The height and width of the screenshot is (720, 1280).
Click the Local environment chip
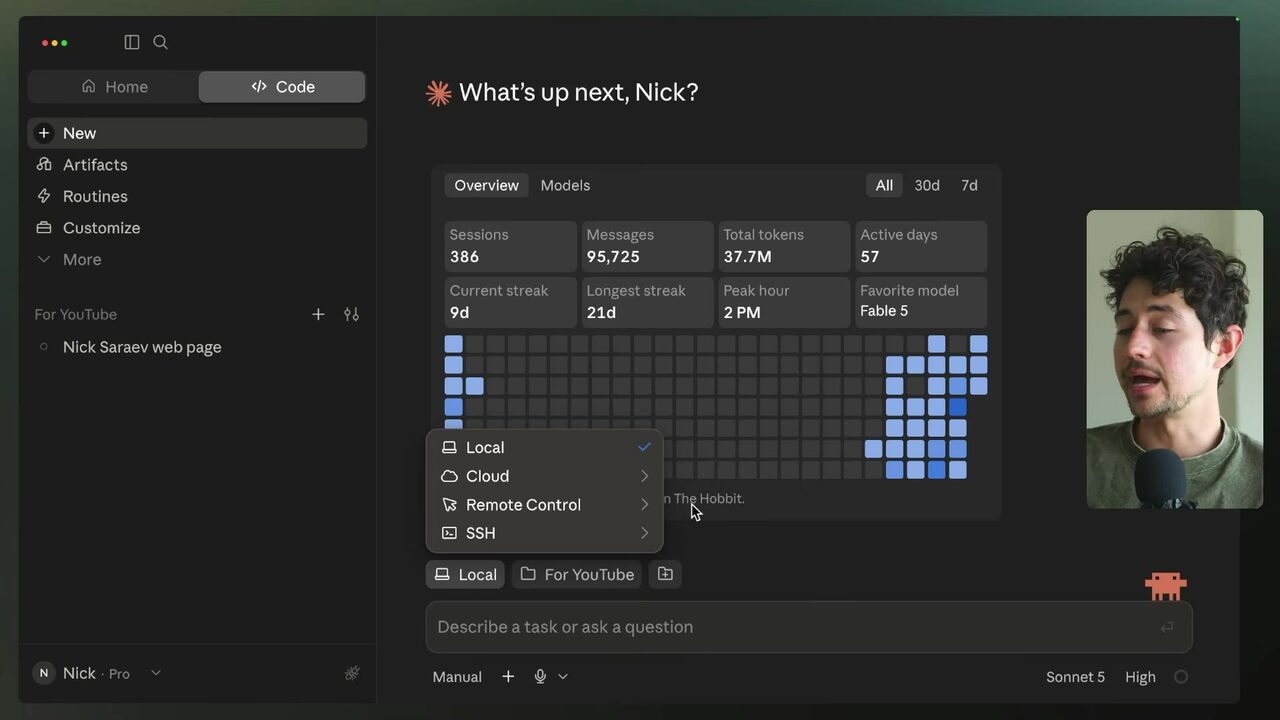click(465, 574)
